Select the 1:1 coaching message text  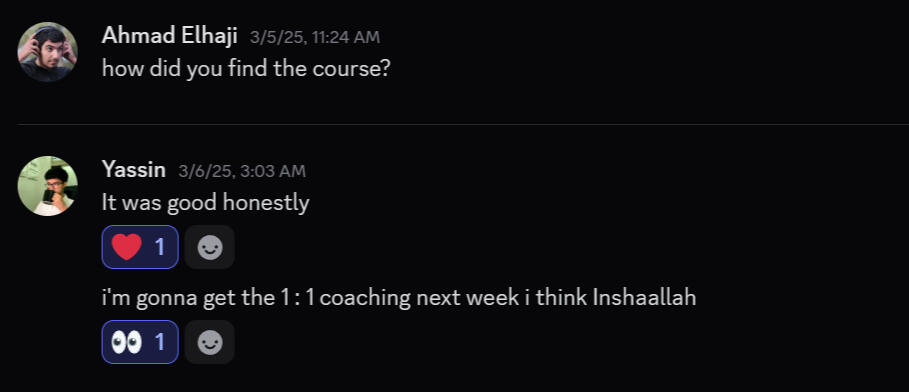(399, 298)
